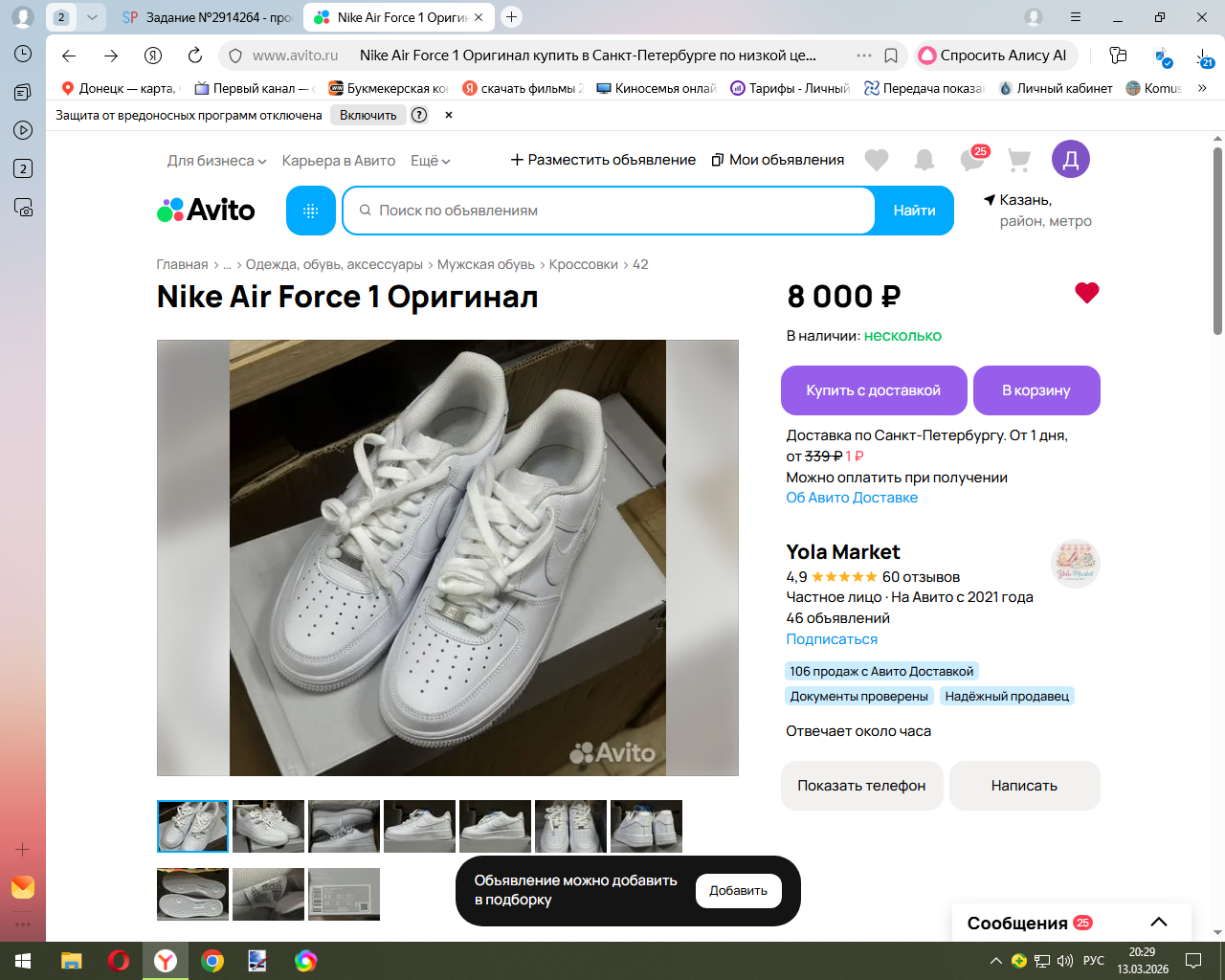Go to Avito logo home page
The width and height of the screenshot is (1225, 980).
pos(206,211)
